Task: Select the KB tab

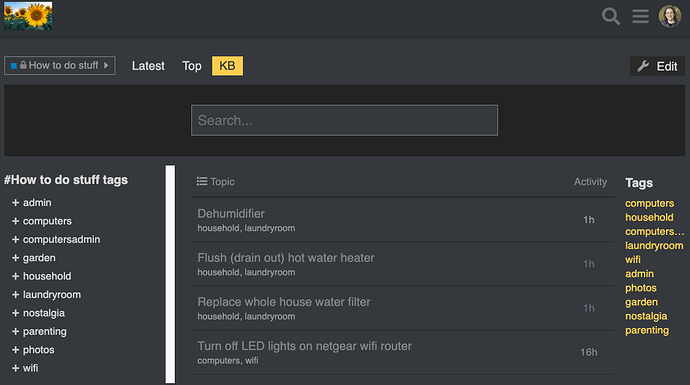Action: [x=227, y=66]
